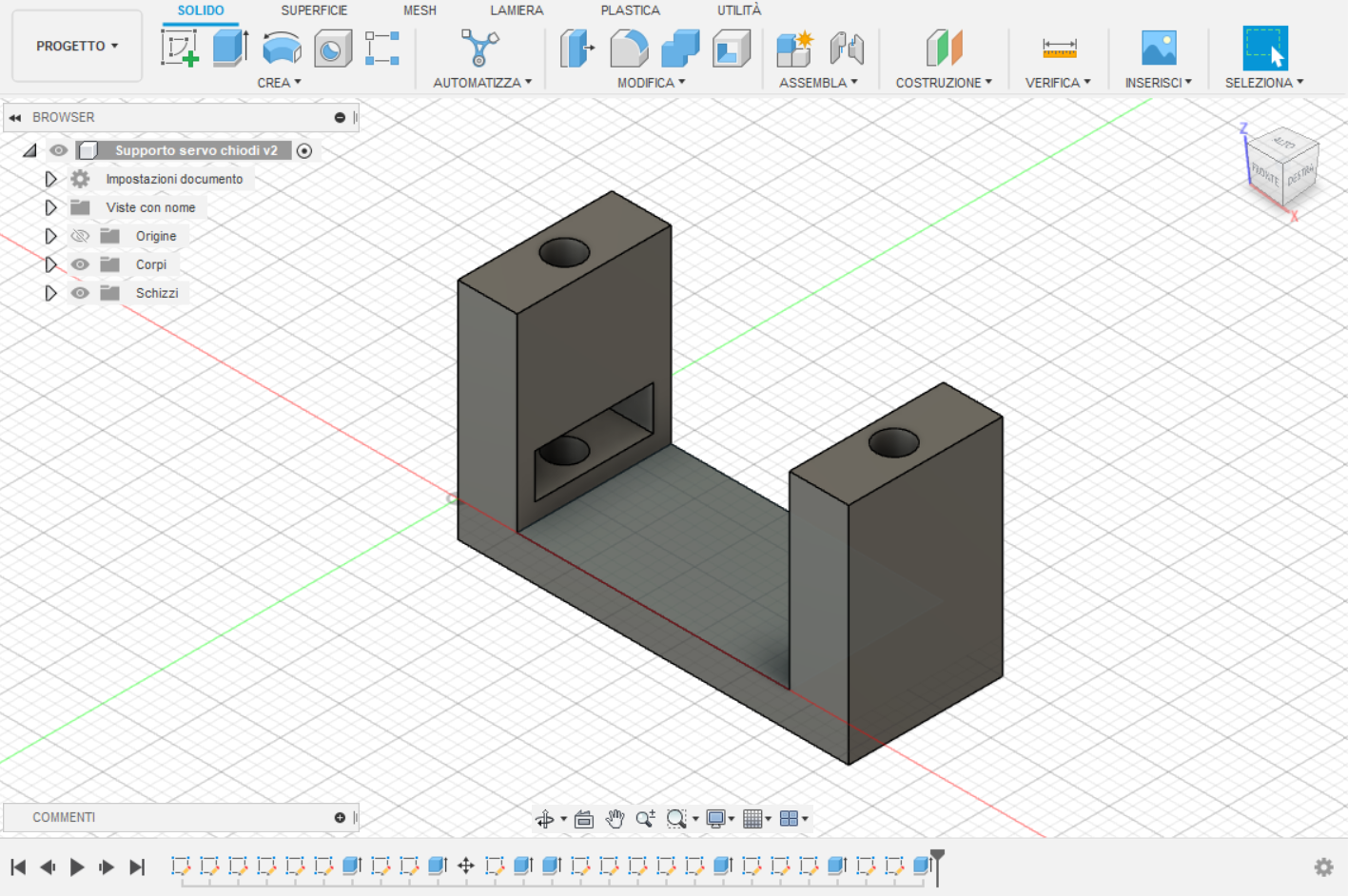Image resolution: width=1348 pixels, height=896 pixels.
Task: Activate the Fillet tool icon
Action: pyautogui.click(x=629, y=48)
